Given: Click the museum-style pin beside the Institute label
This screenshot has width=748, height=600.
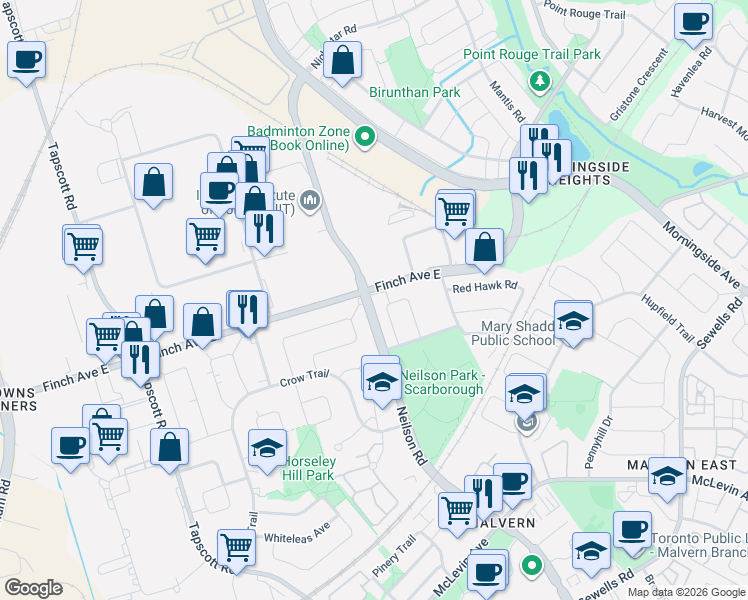Looking at the screenshot, I should [x=311, y=199].
